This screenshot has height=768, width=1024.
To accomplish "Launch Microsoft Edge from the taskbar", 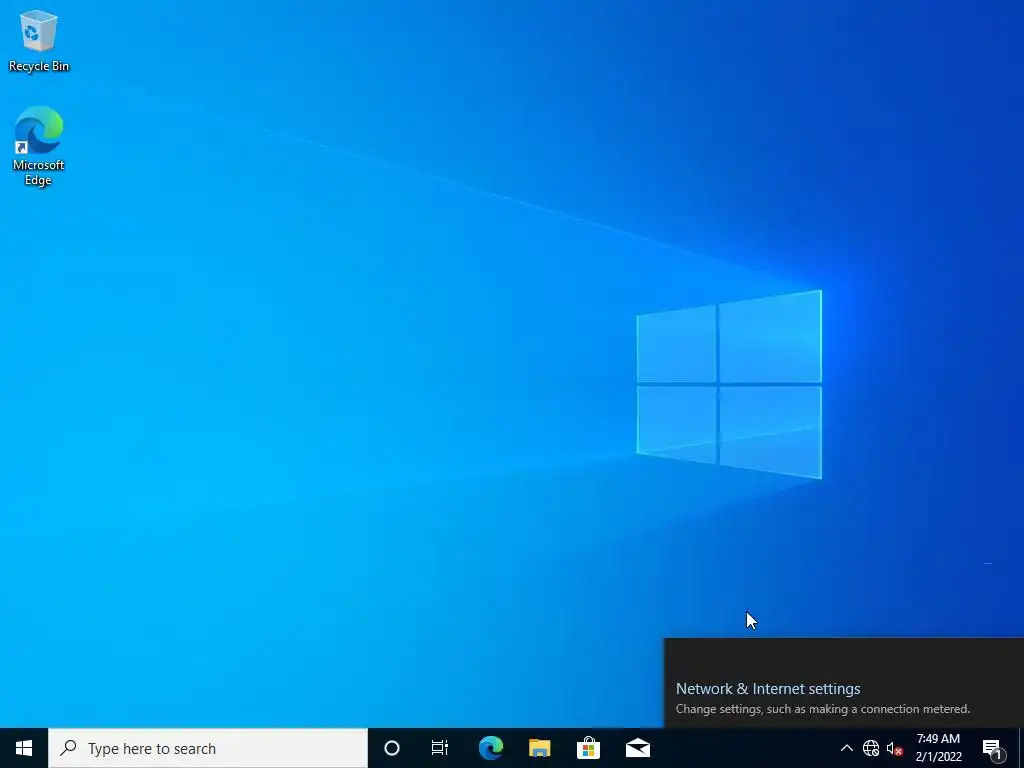I will pos(490,748).
